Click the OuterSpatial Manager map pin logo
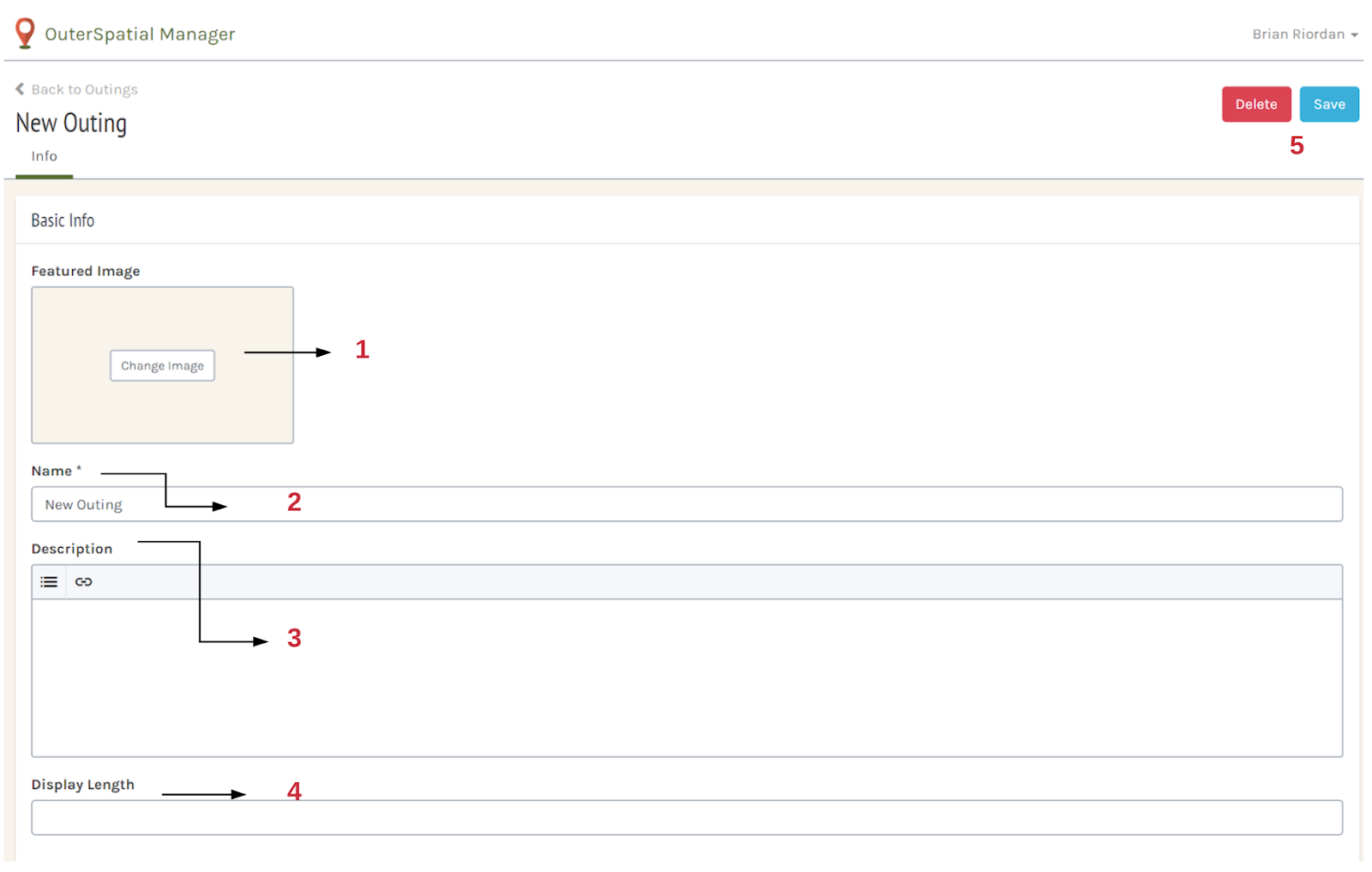Viewport: 1372px width, 872px height. click(x=24, y=33)
